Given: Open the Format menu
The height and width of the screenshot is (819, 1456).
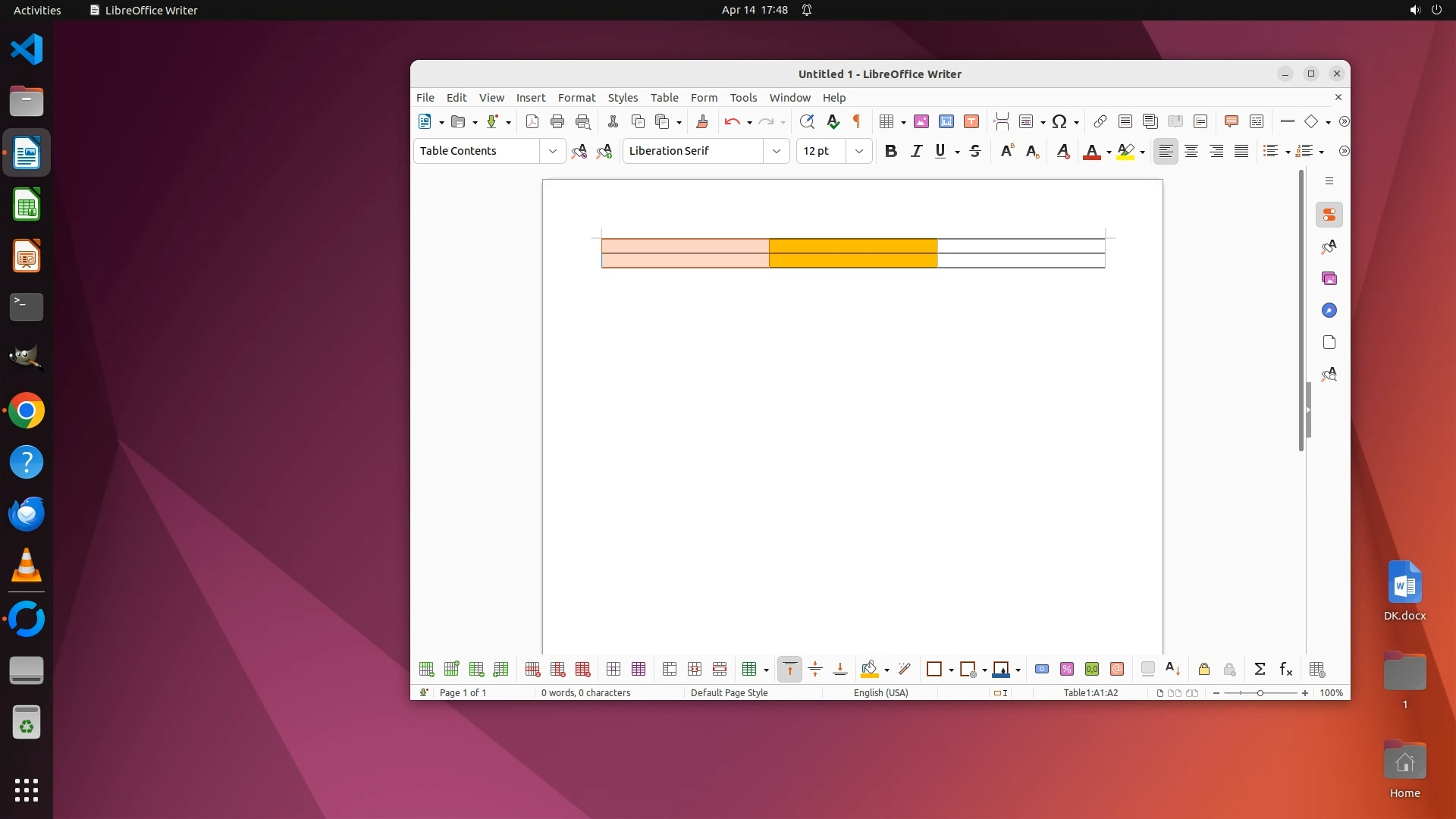Looking at the screenshot, I should (576, 98).
